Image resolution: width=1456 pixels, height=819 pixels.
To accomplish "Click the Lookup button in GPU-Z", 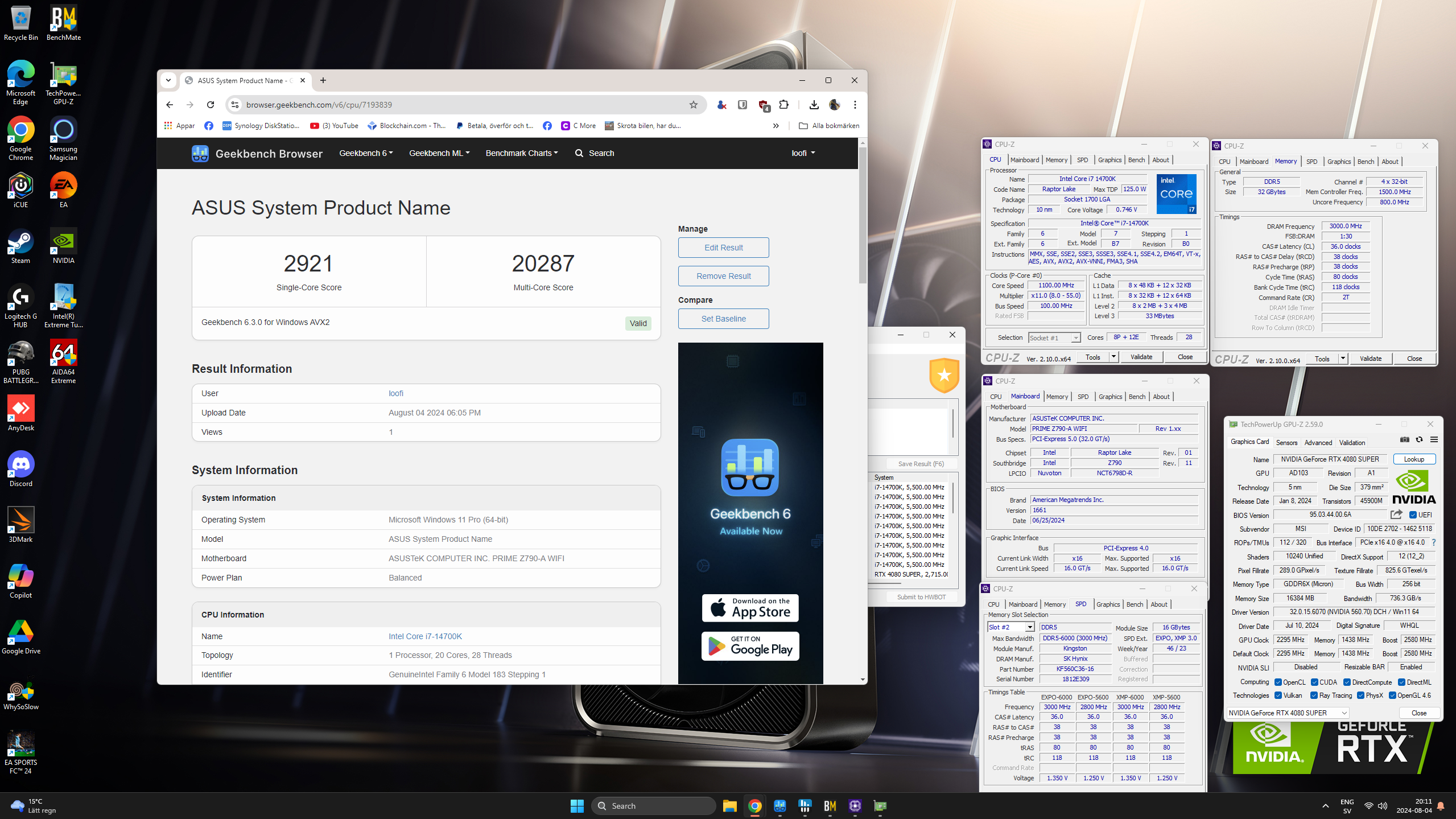I will pos(1414,459).
